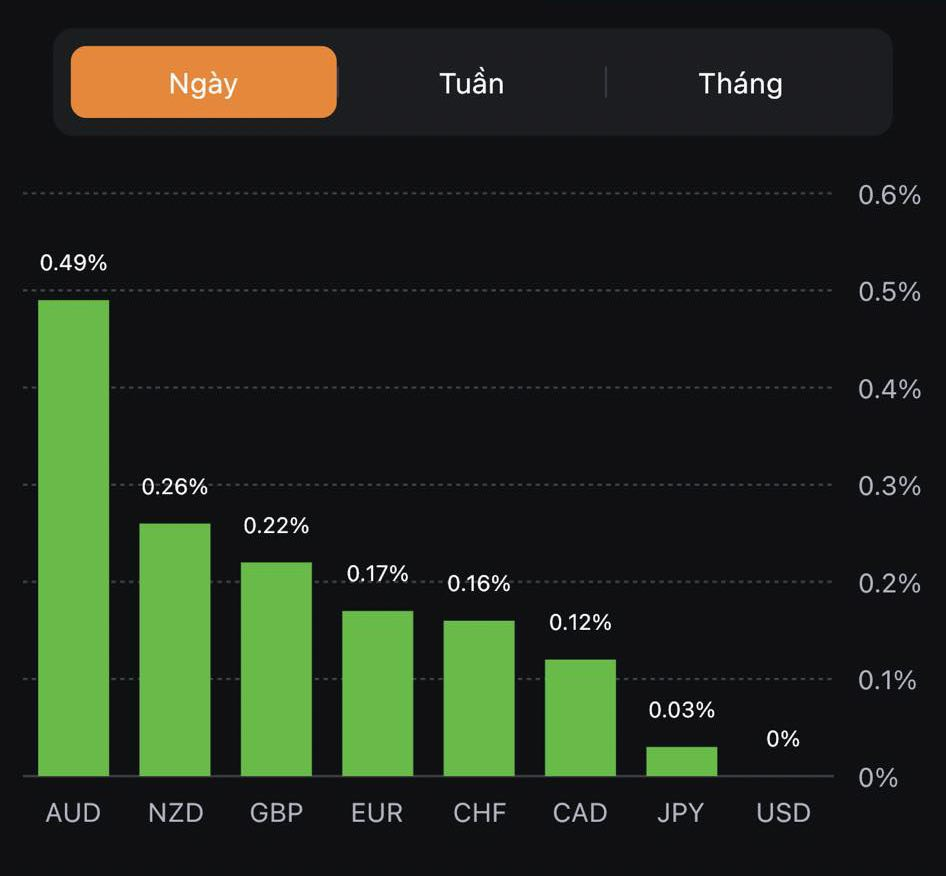Click the USD currency label
The image size is (946, 876).
coord(783,813)
